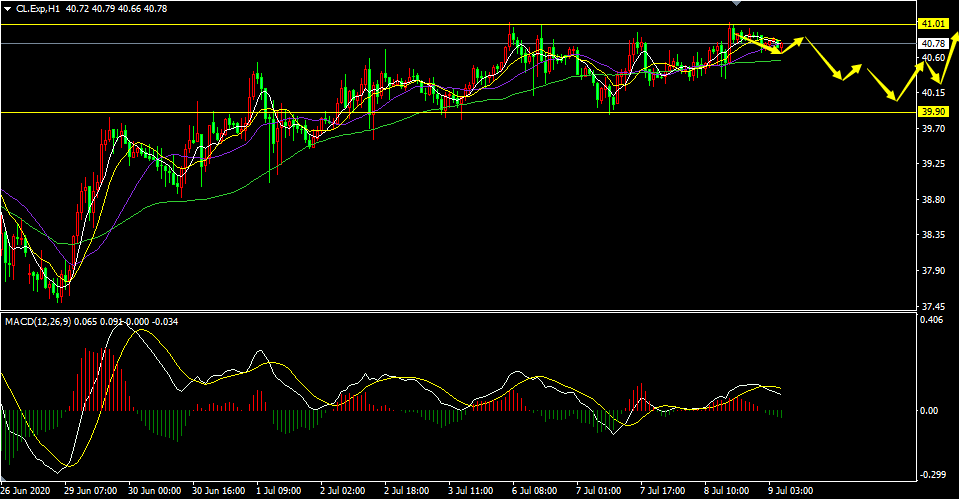Click the 26 Jun 2020 date label

coord(25,491)
